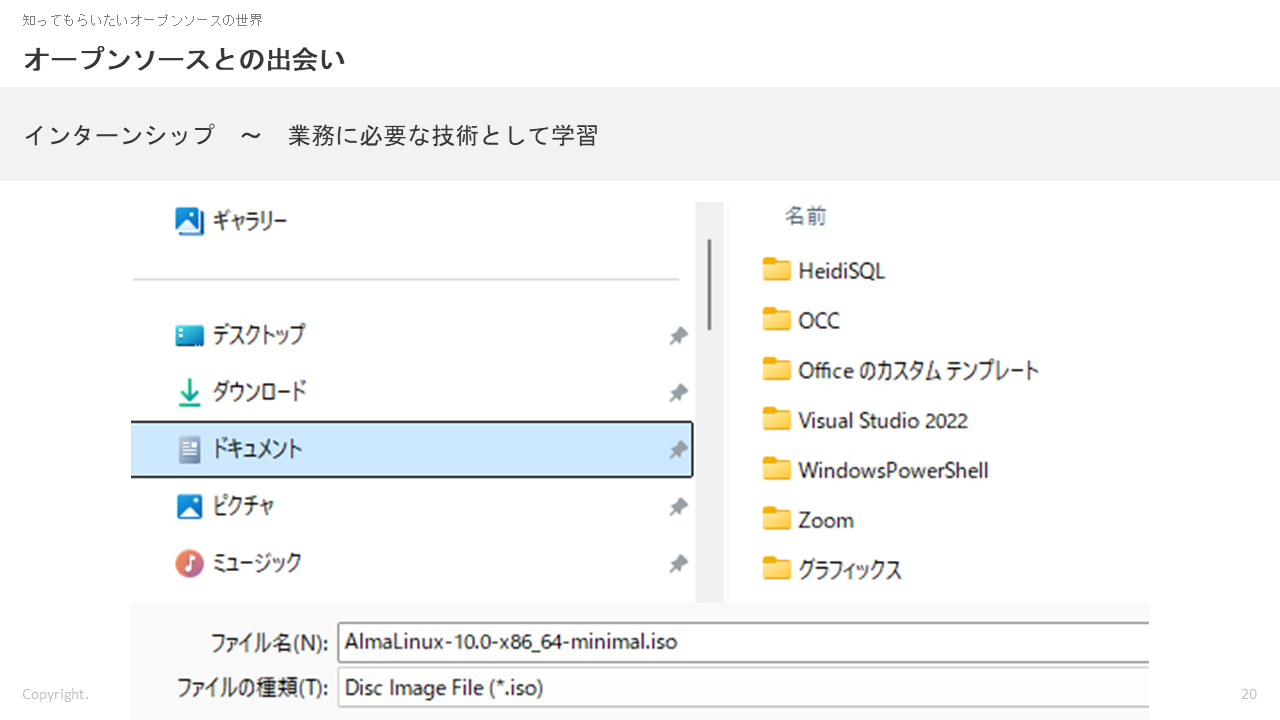Unpin Desktop using its pin icon
The height and width of the screenshot is (720, 1280).
pyautogui.click(x=678, y=336)
